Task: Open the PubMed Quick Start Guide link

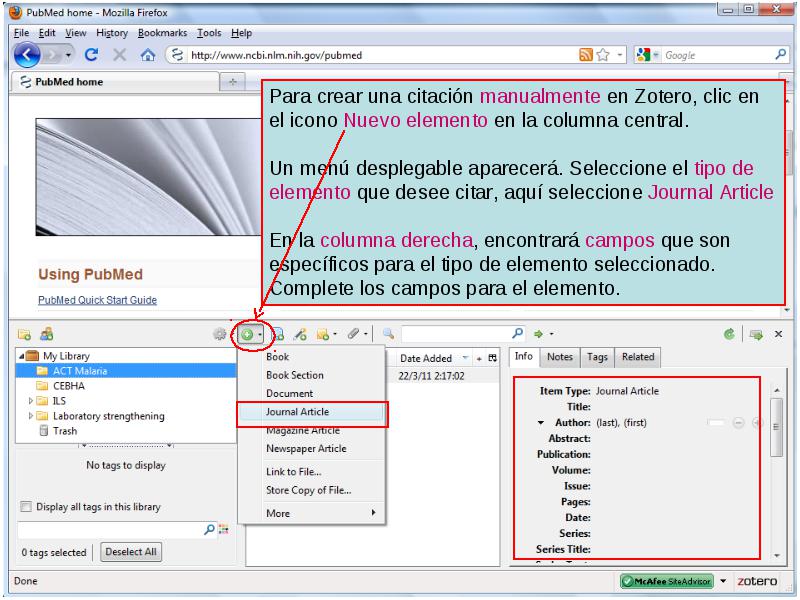Action: tap(97, 300)
